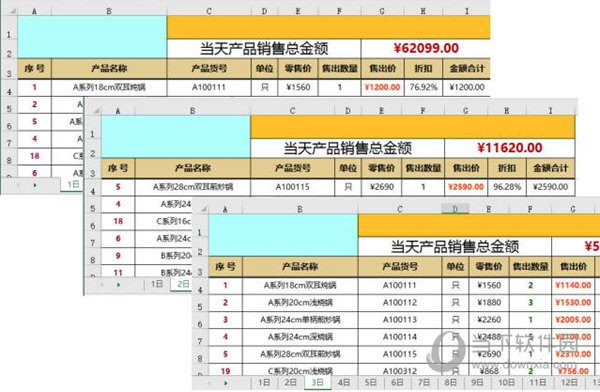Click the A100112 cell in front window
The width and height of the screenshot is (600, 392).
coord(400,302)
